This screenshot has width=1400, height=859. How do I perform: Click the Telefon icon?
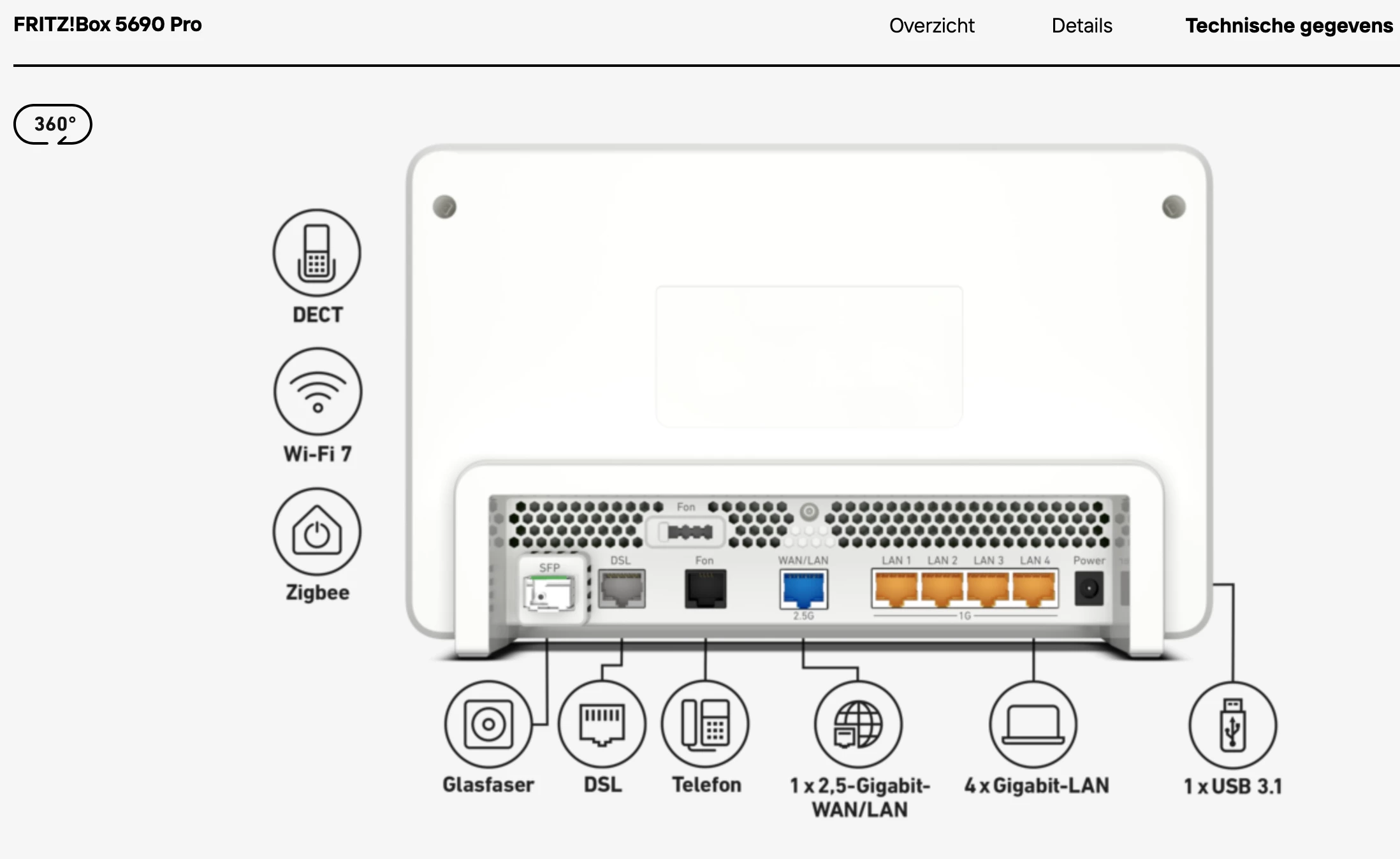(x=705, y=724)
